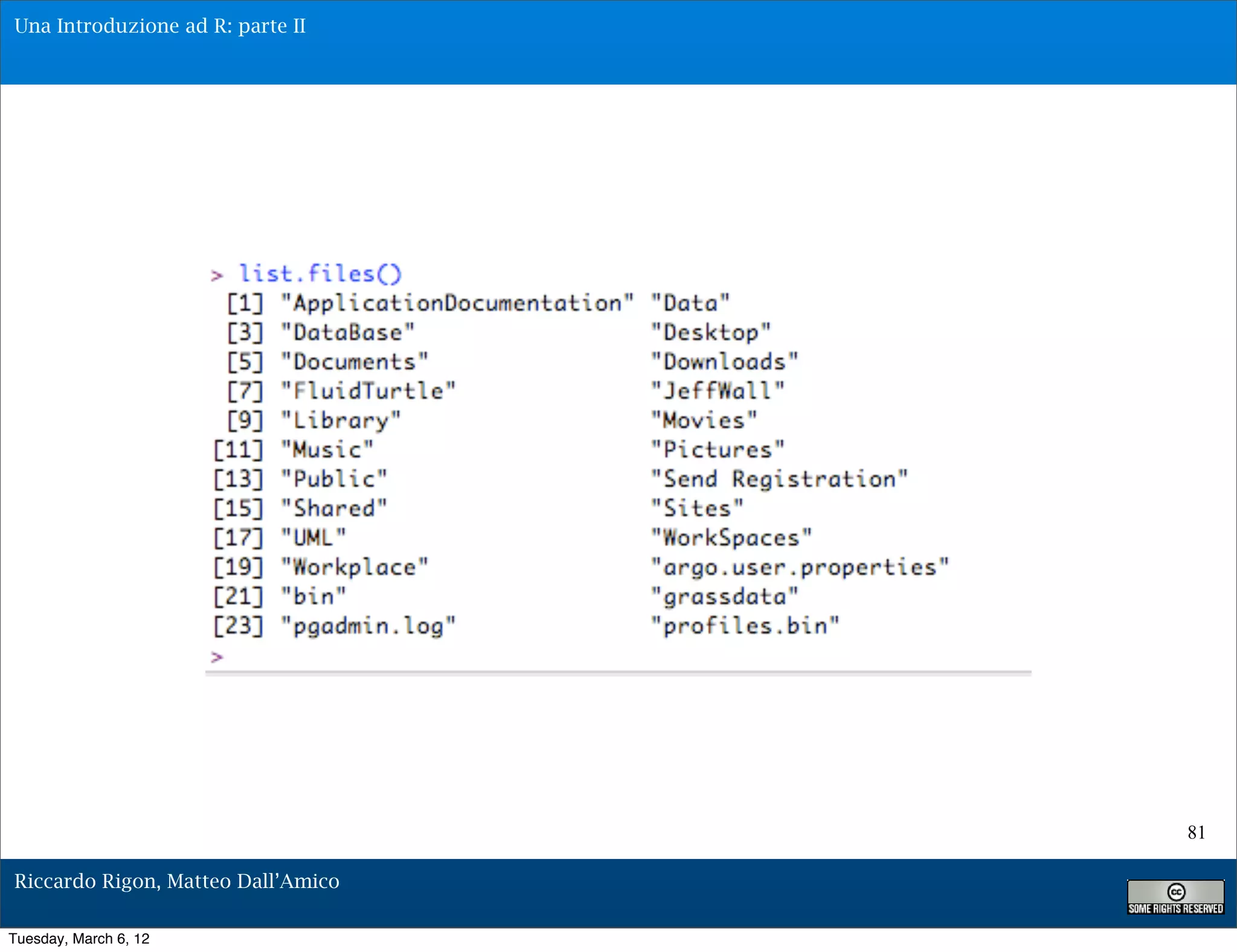Image resolution: width=1237 pixels, height=952 pixels.
Task: Click the "Send Registration" item
Action: pyautogui.click(x=779, y=479)
